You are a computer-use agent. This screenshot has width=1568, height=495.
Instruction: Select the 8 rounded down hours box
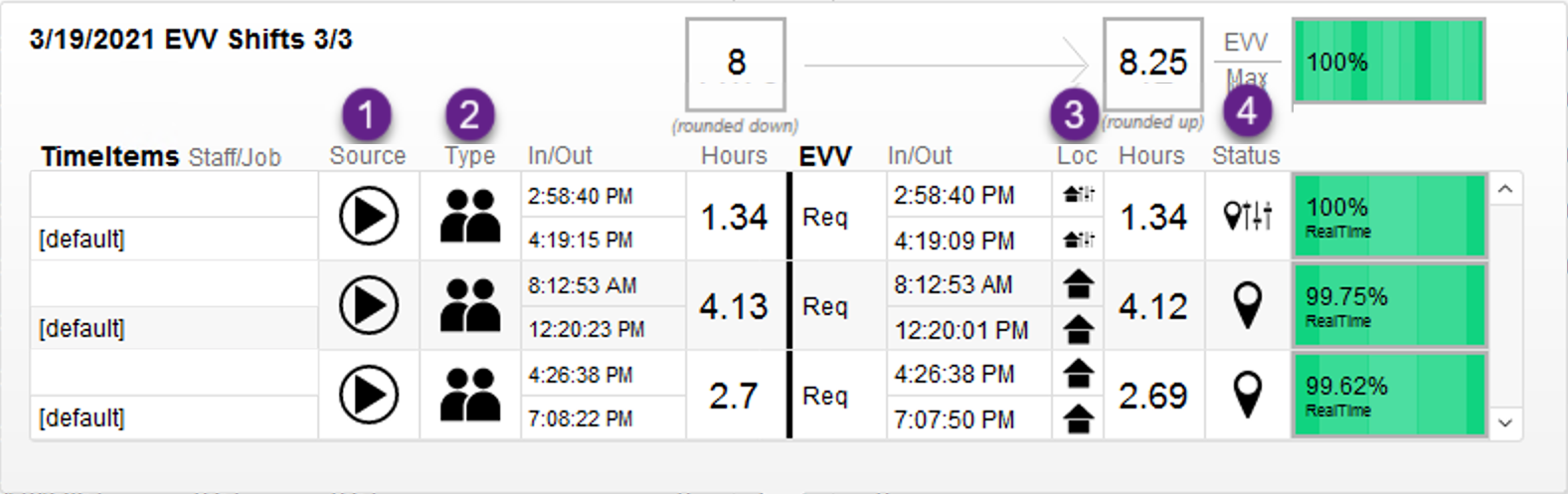click(x=736, y=64)
